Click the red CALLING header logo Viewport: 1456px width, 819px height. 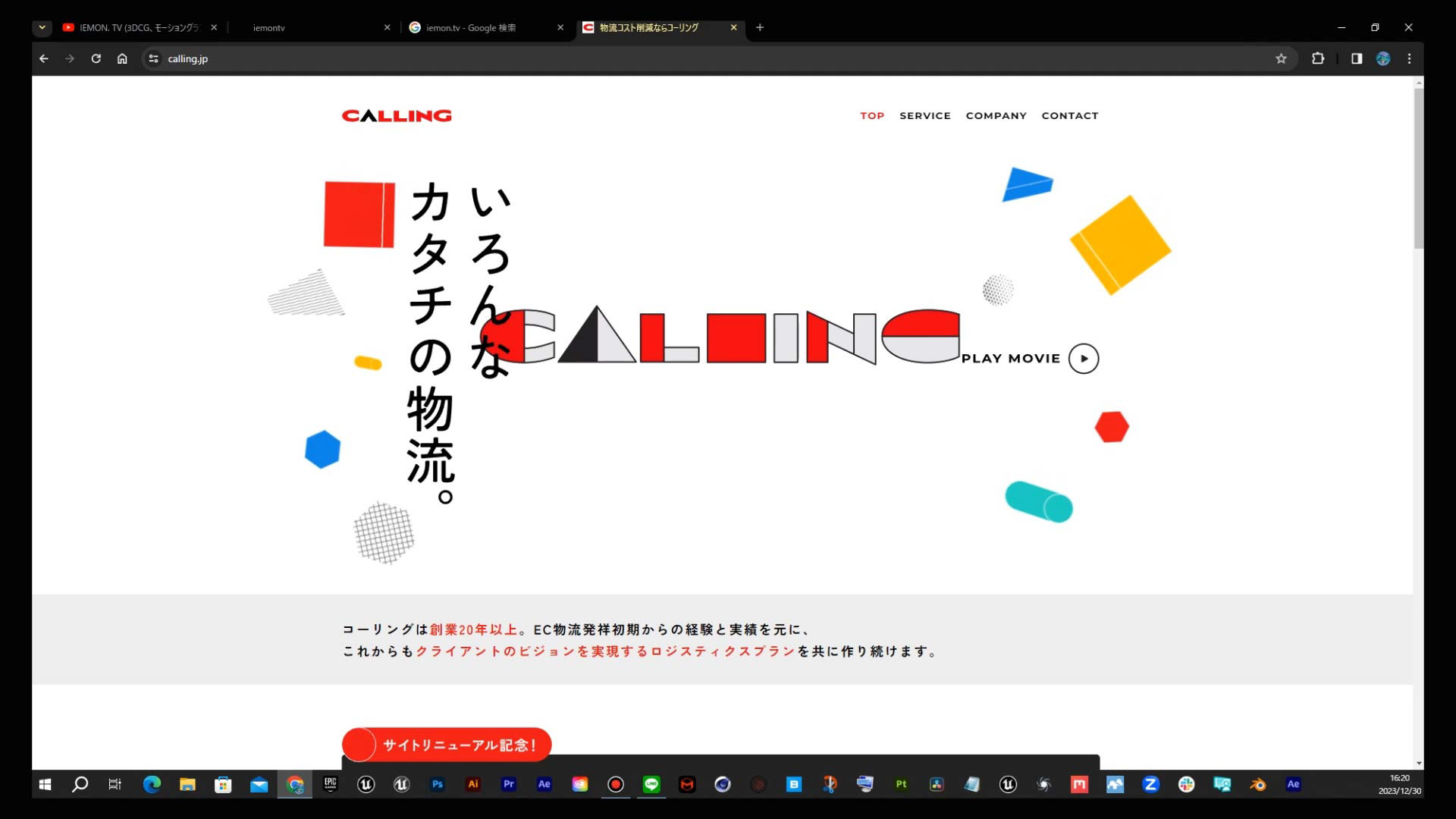click(x=397, y=116)
